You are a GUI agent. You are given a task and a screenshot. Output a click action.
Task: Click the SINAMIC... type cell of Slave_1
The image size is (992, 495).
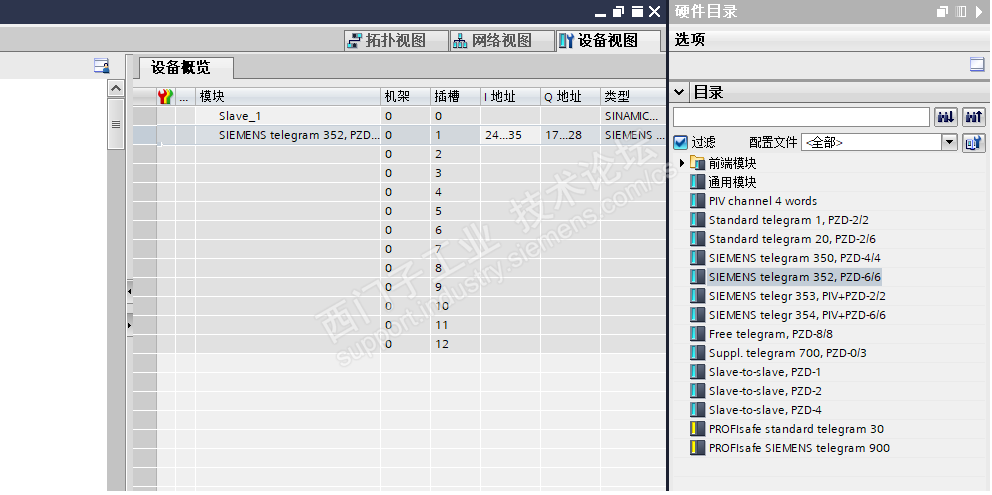point(632,116)
